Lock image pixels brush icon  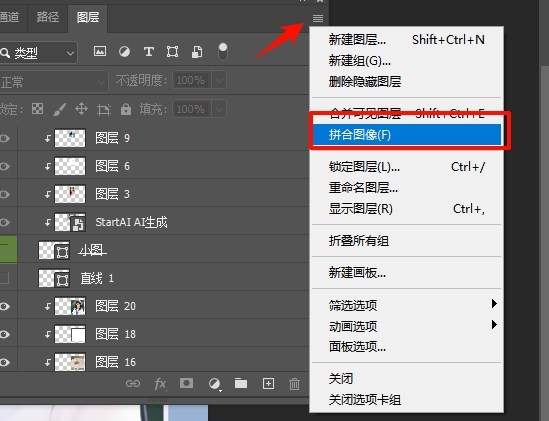click(x=60, y=109)
